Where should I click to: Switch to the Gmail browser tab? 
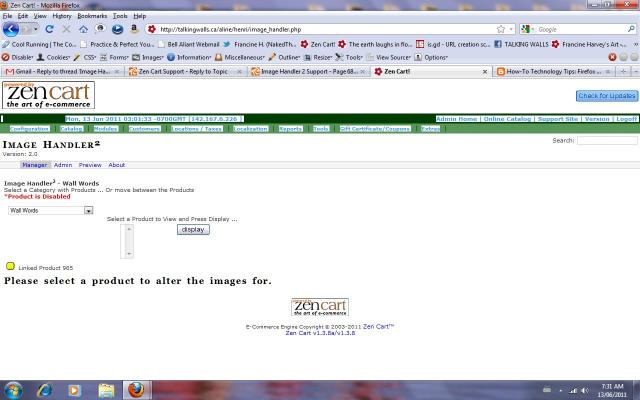pyautogui.click(x=62, y=71)
